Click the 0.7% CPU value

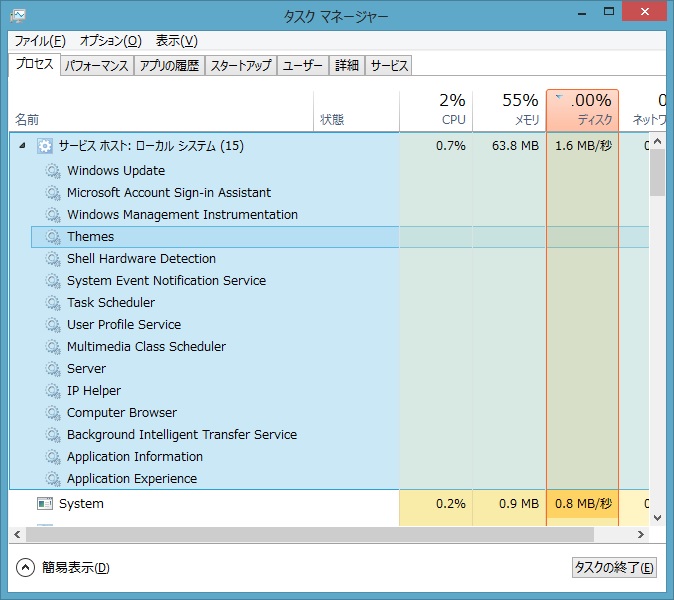450,146
